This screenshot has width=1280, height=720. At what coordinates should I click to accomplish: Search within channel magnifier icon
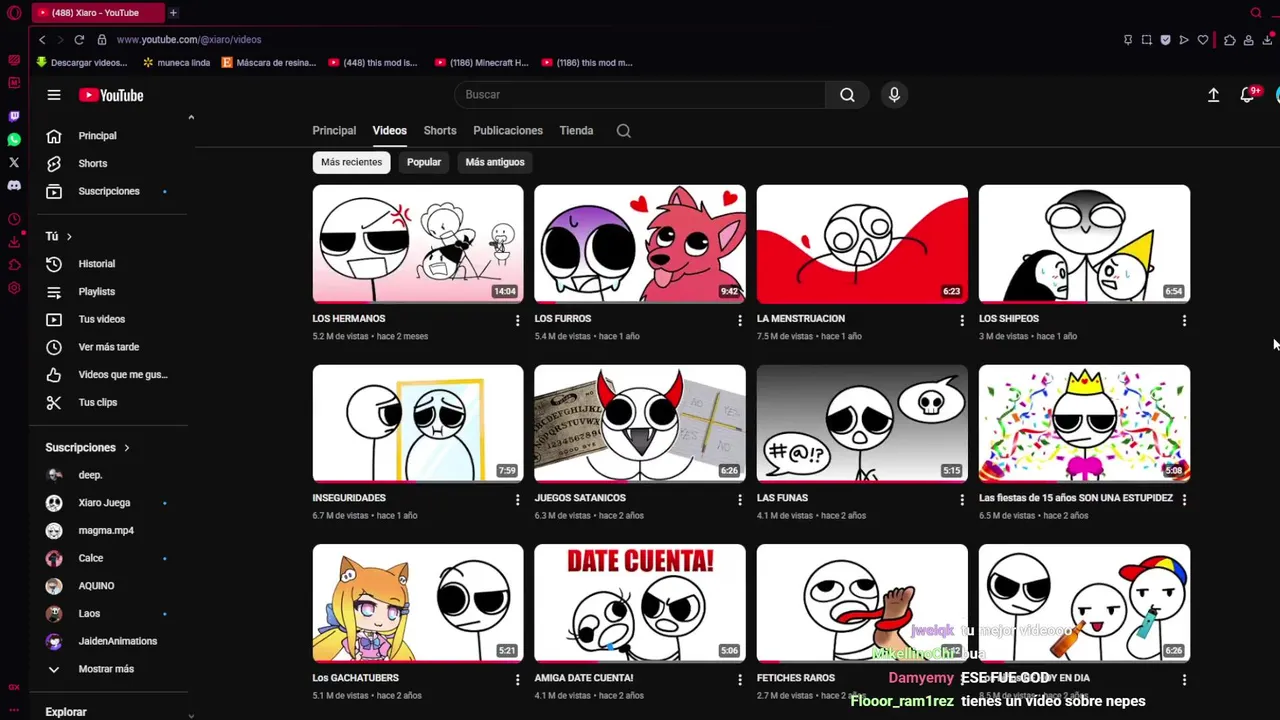(623, 131)
